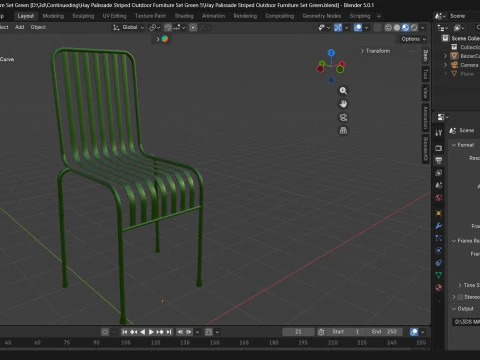Image resolution: width=480 pixels, height=360 pixels.
Task: Open the viewport Options dropdown
Action: click(x=413, y=39)
